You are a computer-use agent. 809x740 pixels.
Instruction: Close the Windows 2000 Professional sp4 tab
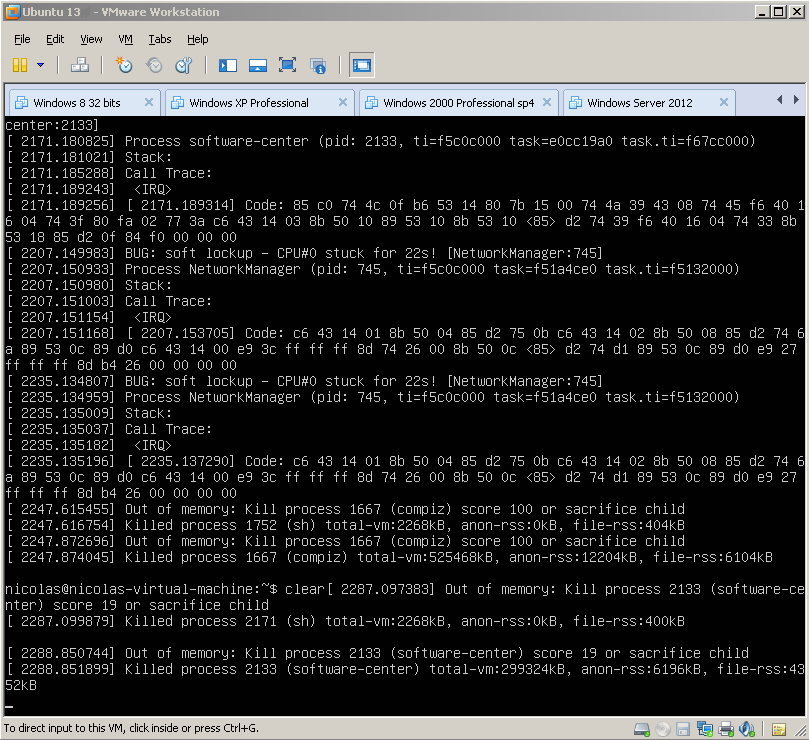tap(547, 102)
